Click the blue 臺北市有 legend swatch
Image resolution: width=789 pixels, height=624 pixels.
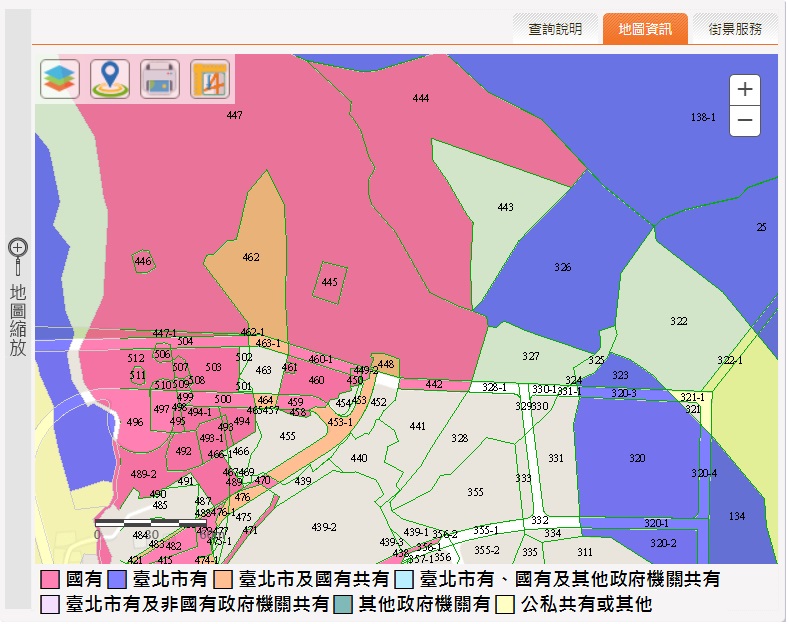click(x=116, y=580)
